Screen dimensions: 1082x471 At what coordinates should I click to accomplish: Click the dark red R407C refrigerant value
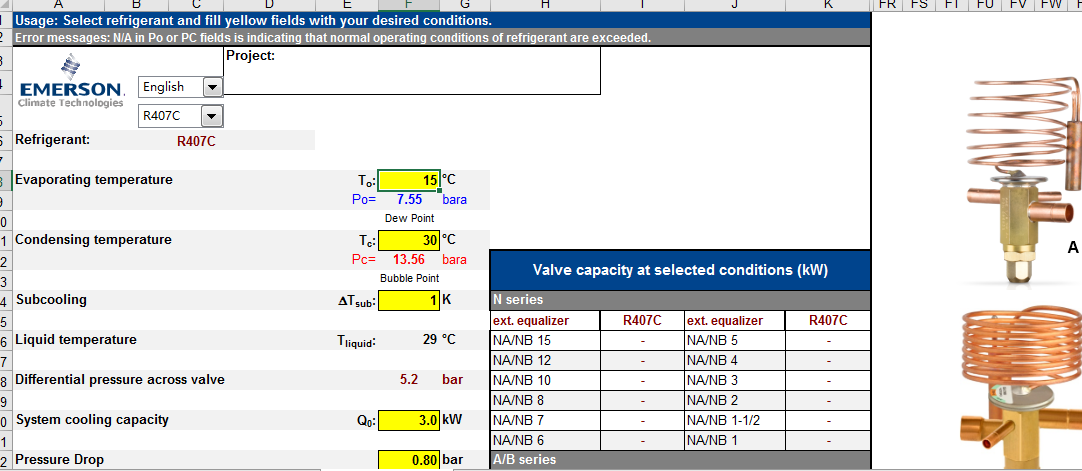pos(197,142)
